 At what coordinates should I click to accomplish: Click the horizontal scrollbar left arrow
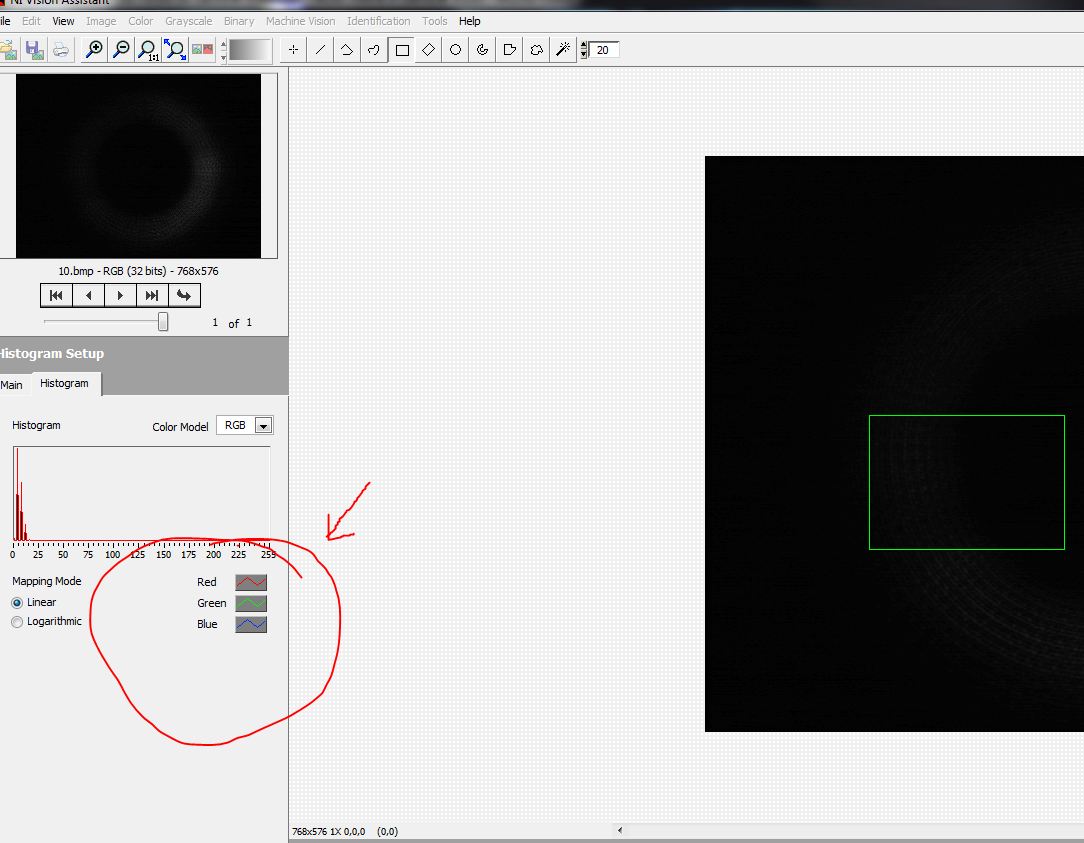tap(619, 830)
